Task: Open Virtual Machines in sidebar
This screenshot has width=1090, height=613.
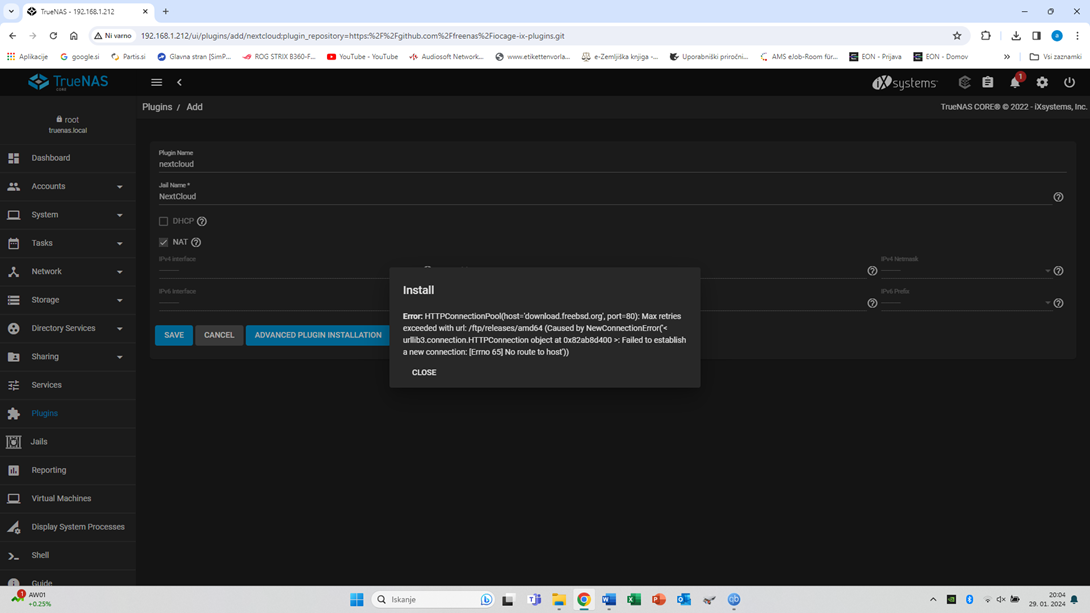Action: [67, 498]
